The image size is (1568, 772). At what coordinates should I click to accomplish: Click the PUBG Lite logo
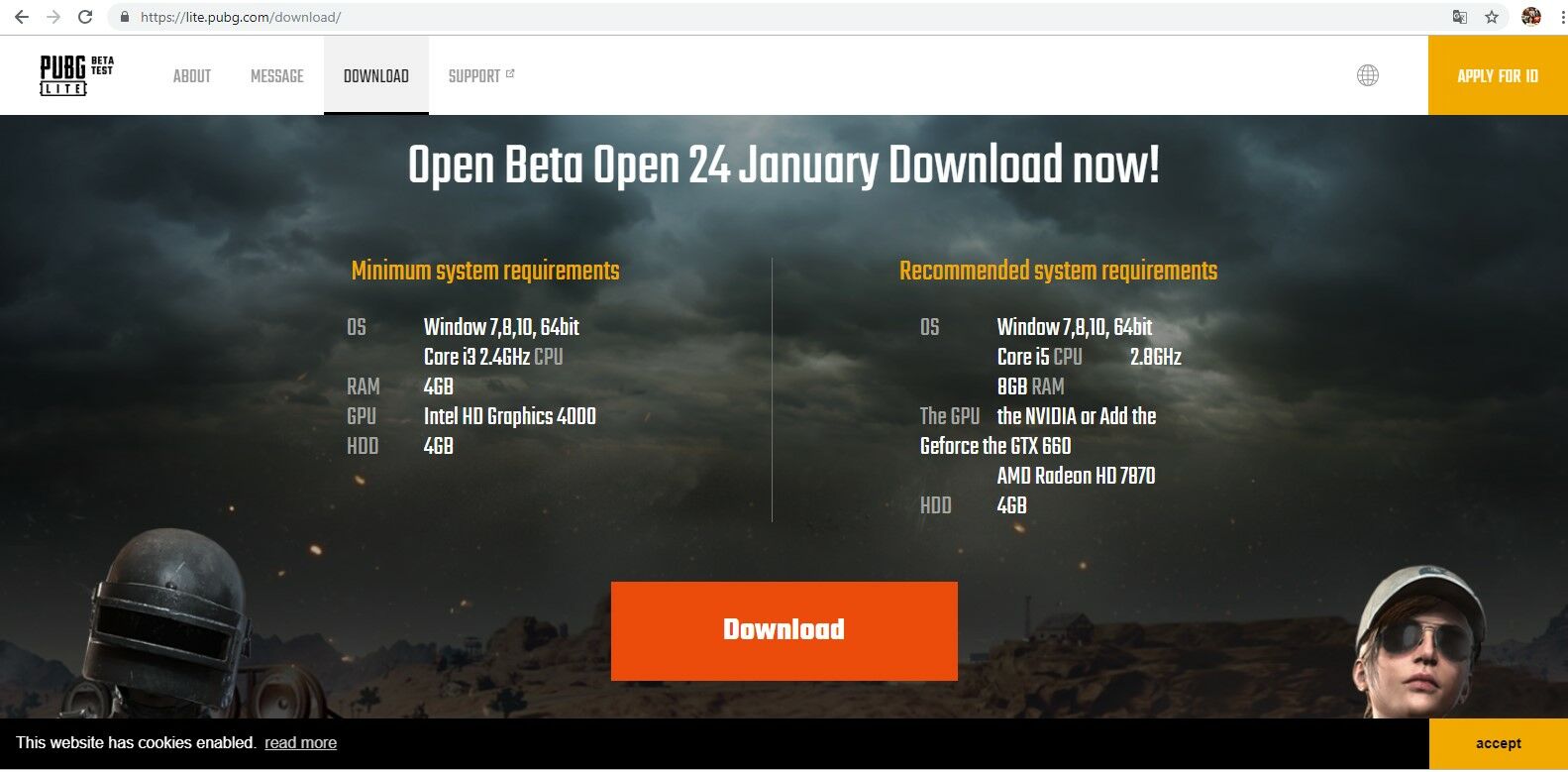(x=76, y=75)
